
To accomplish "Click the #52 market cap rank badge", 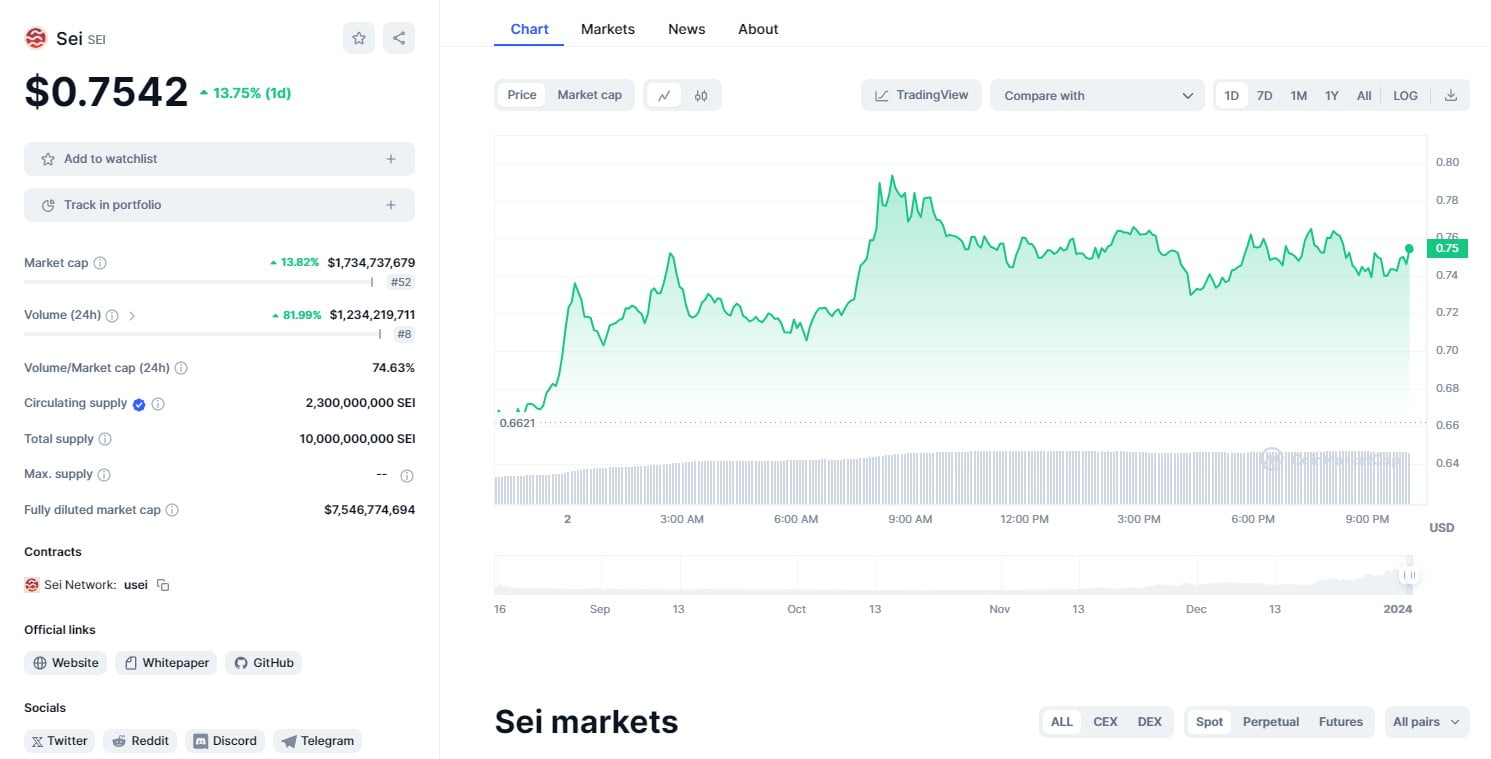I will point(400,282).
